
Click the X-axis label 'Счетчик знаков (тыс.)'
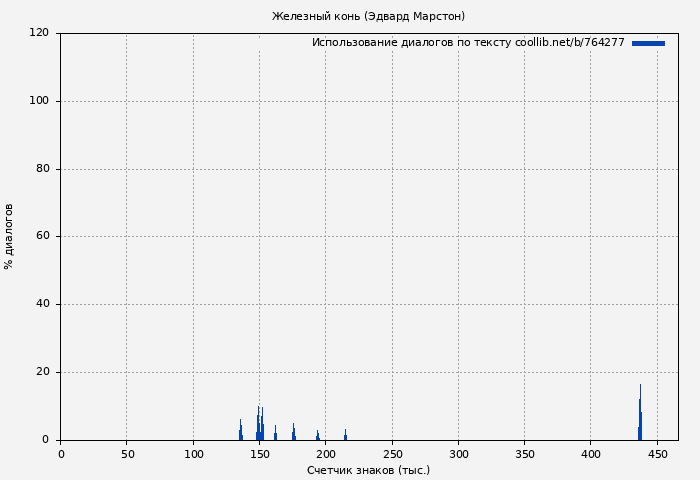[x=368, y=470]
